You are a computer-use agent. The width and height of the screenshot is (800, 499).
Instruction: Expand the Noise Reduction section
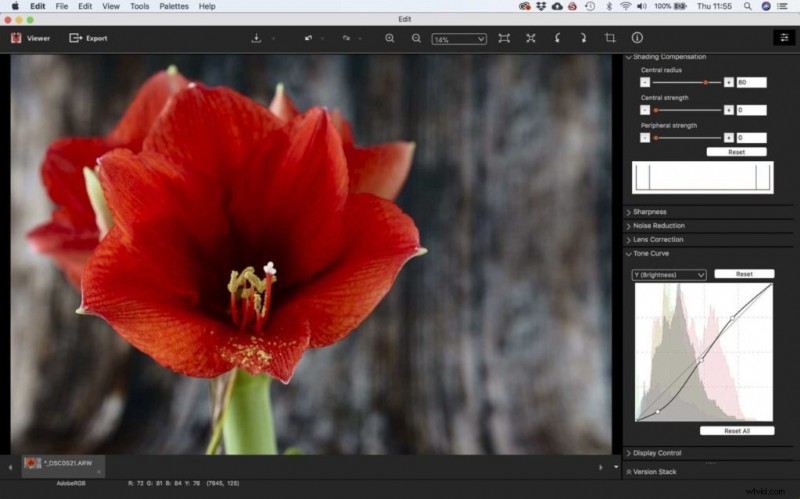coord(658,226)
